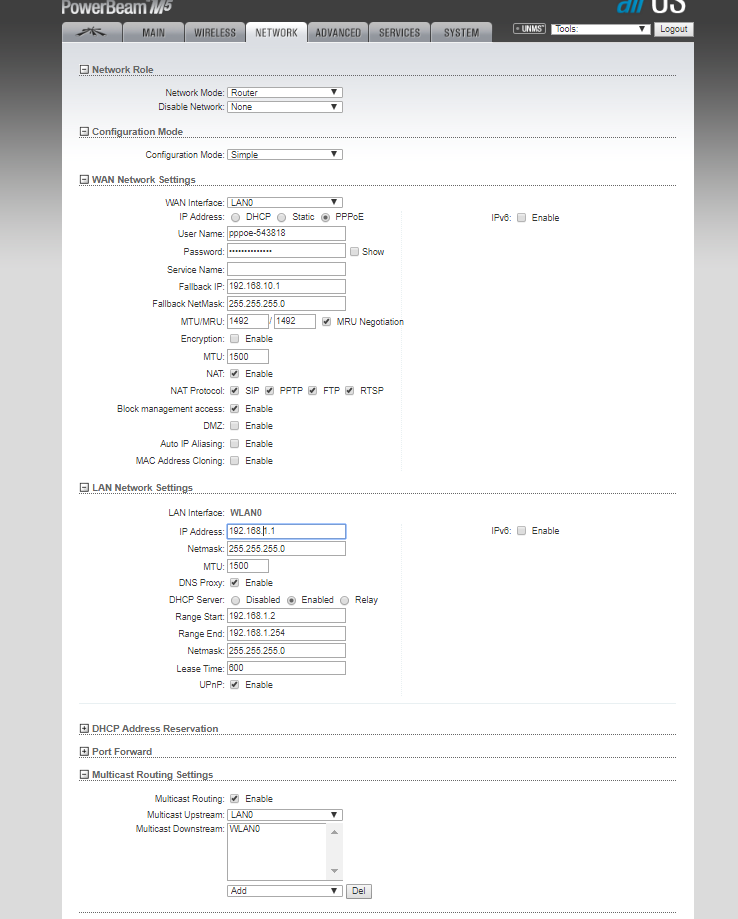Enable MAC Address Cloning checkbox
This screenshot has width=738, height=919.
point(234,461)
